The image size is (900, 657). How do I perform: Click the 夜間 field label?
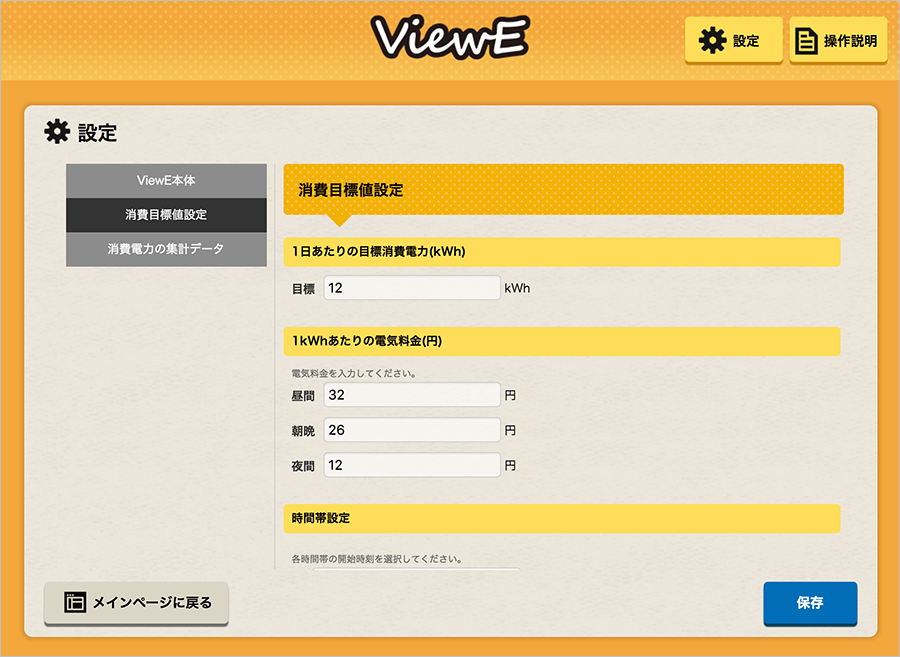click(x=304, y=466)
